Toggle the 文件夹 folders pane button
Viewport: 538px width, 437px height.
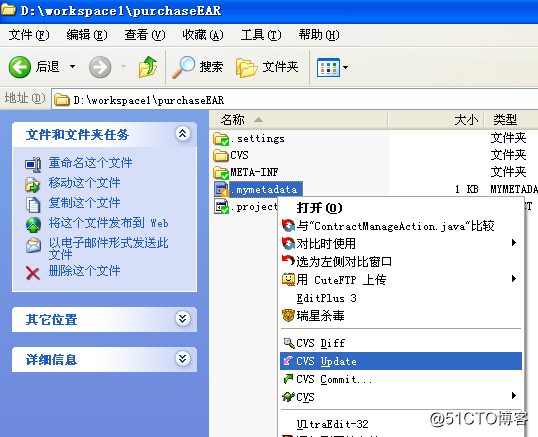click(x=267, y=67)
